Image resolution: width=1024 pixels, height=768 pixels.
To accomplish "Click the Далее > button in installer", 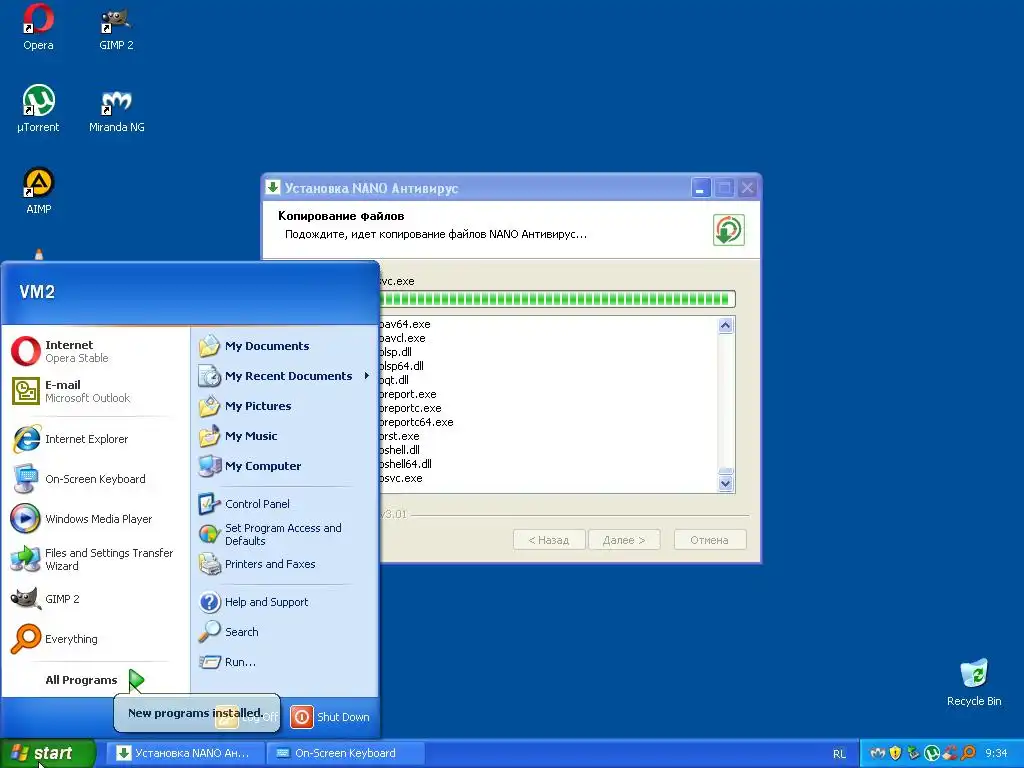I will [624, 539].
